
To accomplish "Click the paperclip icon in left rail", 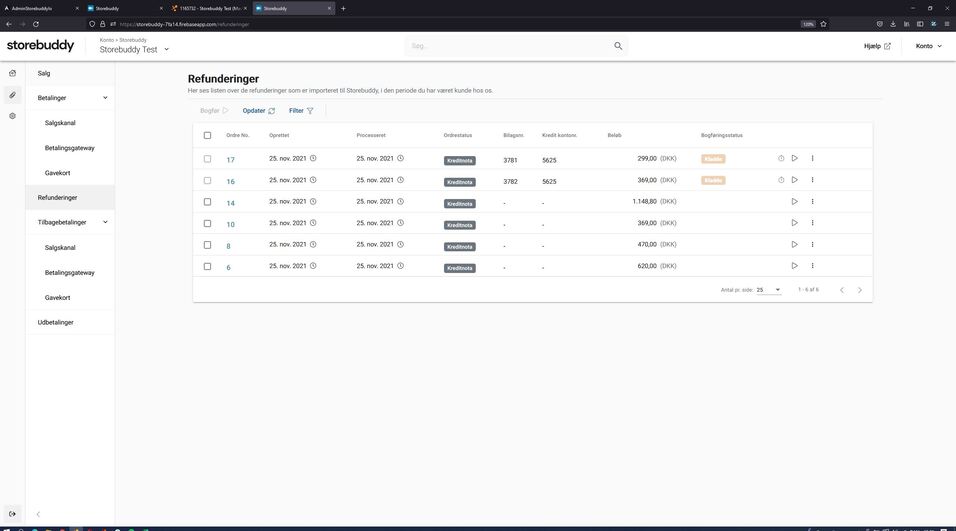I will (12, 95).
